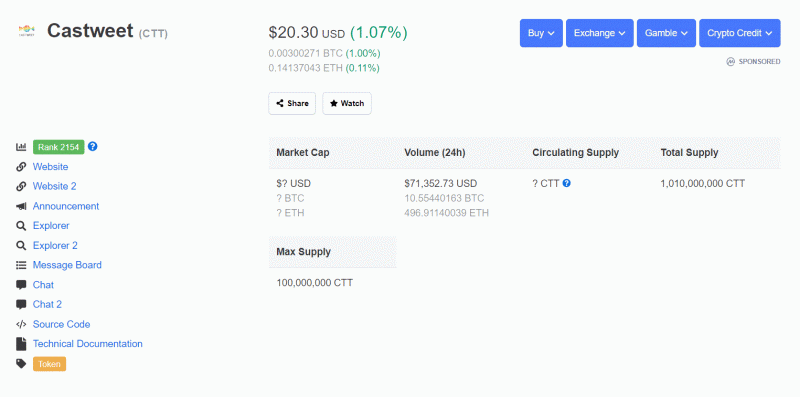
Task: Open the Chat link
Action: pyautogui.click(x=43, y=285)
